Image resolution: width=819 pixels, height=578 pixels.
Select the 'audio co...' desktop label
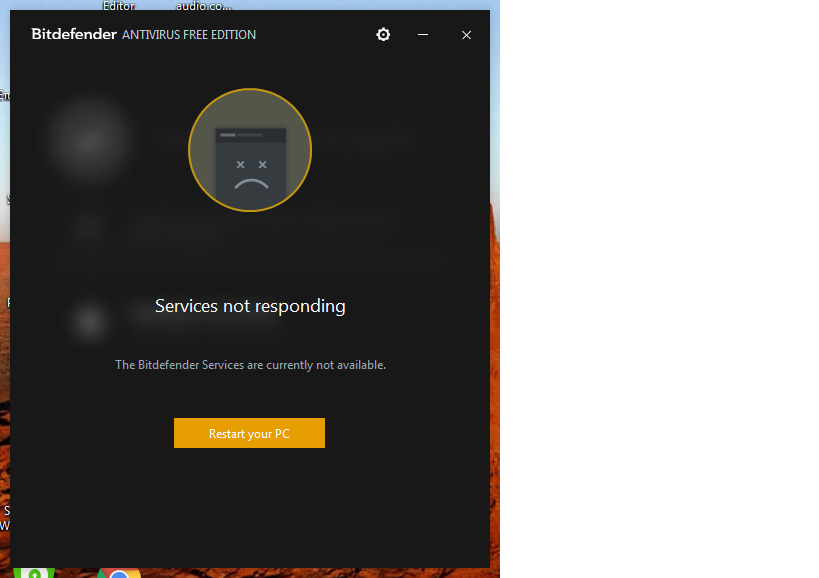204,6
